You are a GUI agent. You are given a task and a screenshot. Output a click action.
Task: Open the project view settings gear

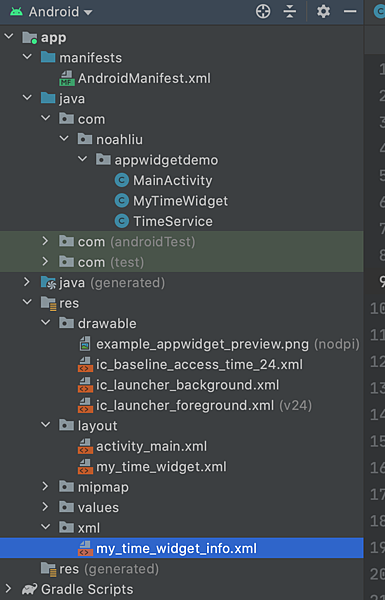coord(323,11)
